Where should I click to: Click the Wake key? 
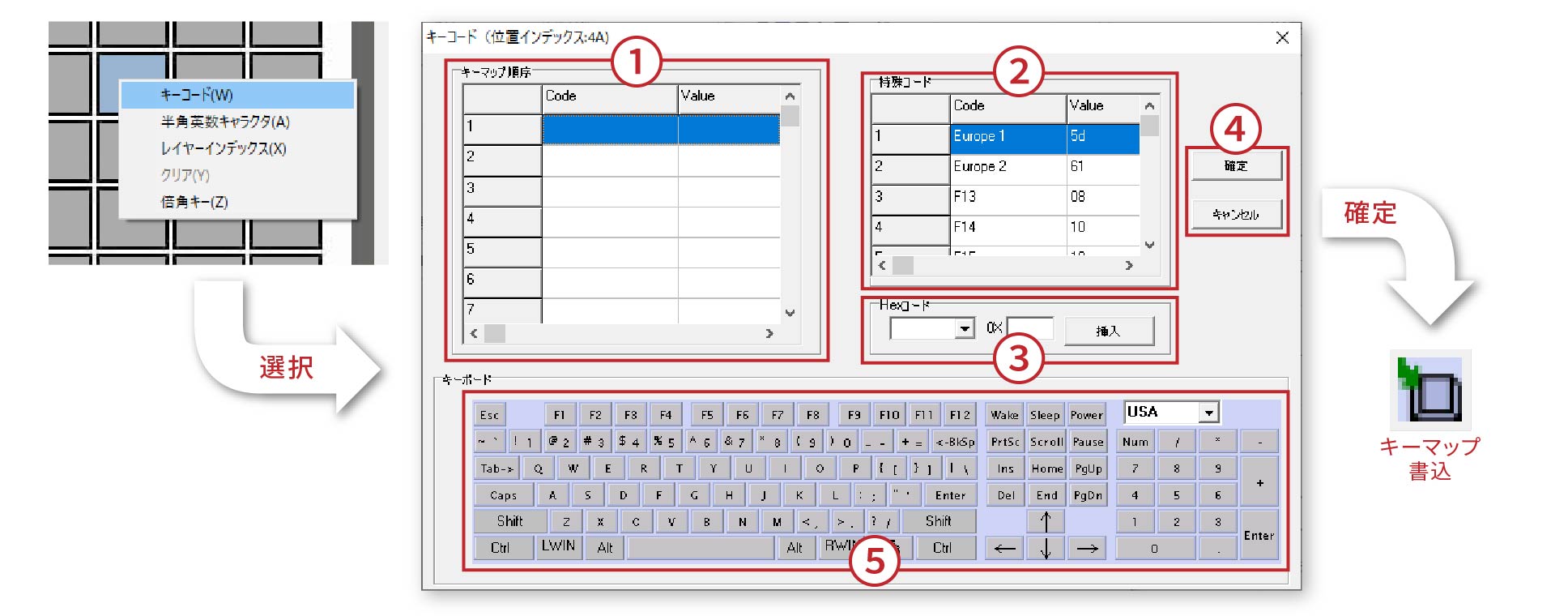pyautogui.click(x=1004, y=415)
